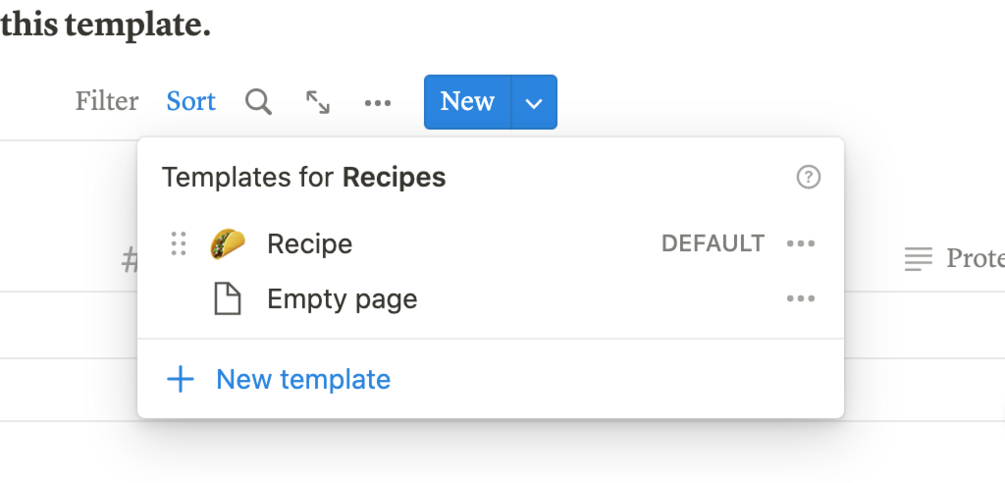
Task: Click the drag handle beside Recipe template
Action: coord(179,244)
